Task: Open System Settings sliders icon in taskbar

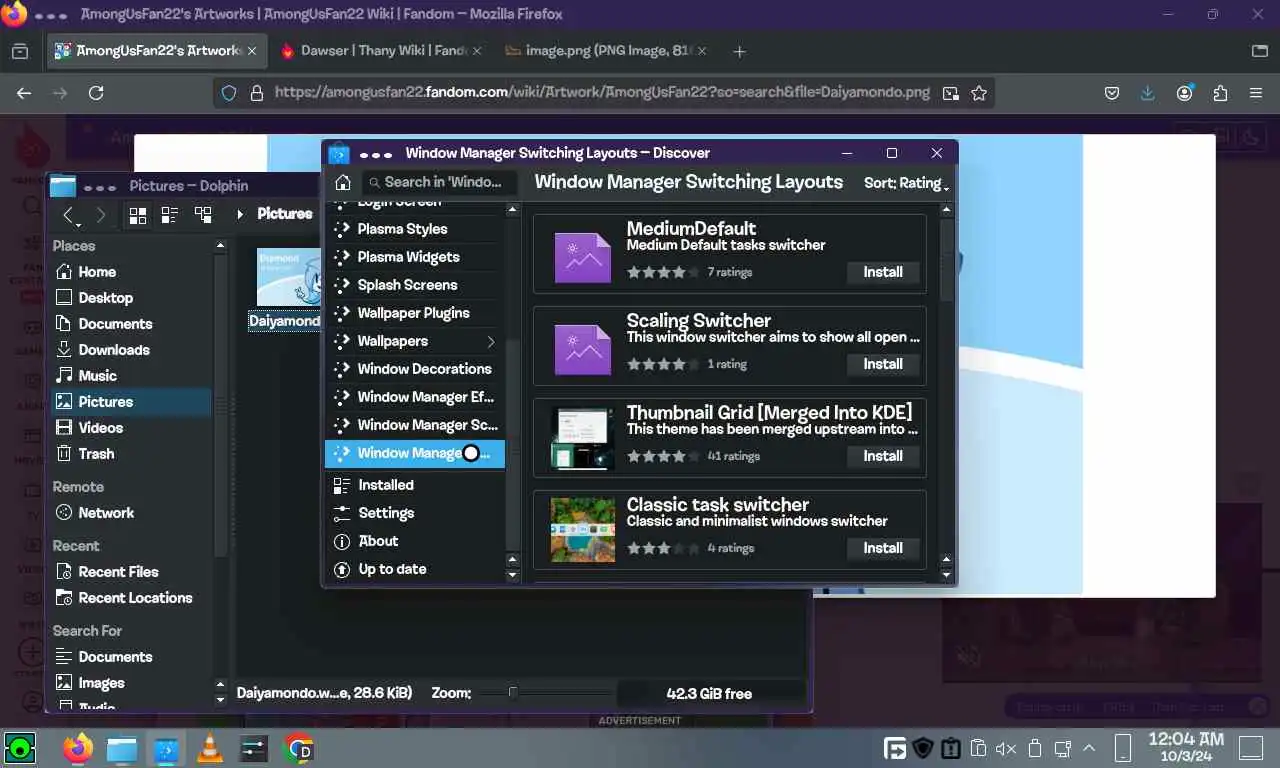Action: pyautogui.click(x=254, y=748)
